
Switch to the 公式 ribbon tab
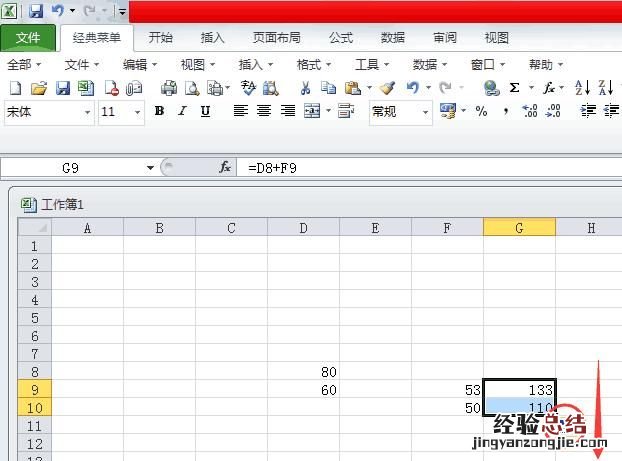(341, 38)
